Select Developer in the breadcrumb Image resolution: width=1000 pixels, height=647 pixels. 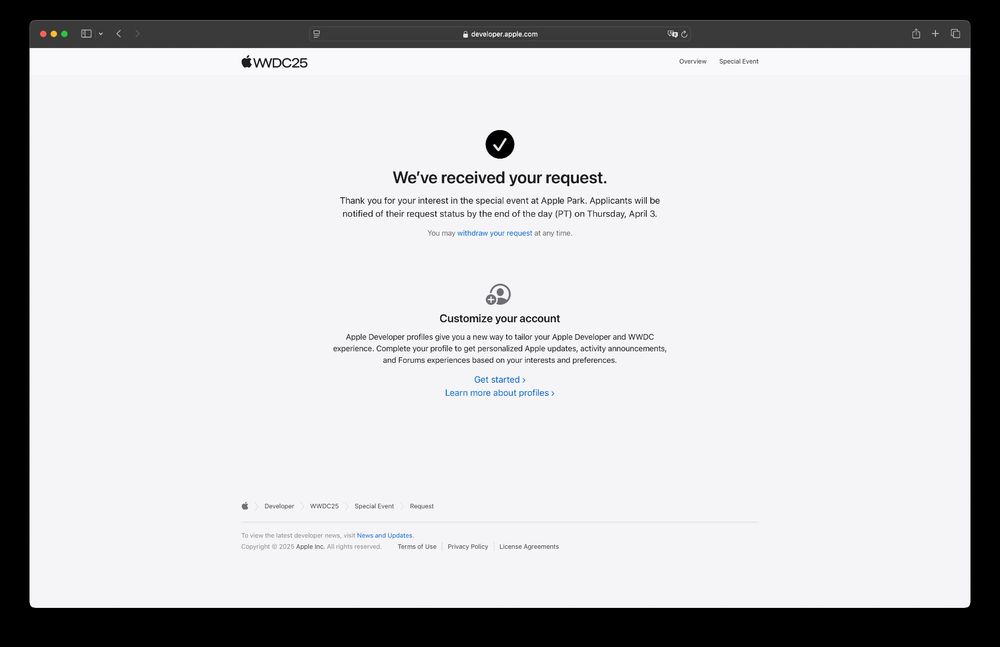[x=279, y=507]
